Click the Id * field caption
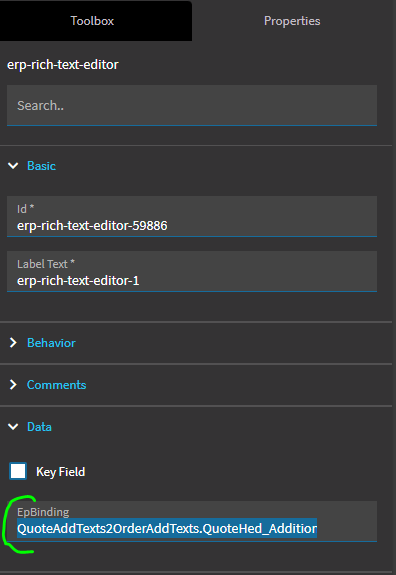 point(26,209)
